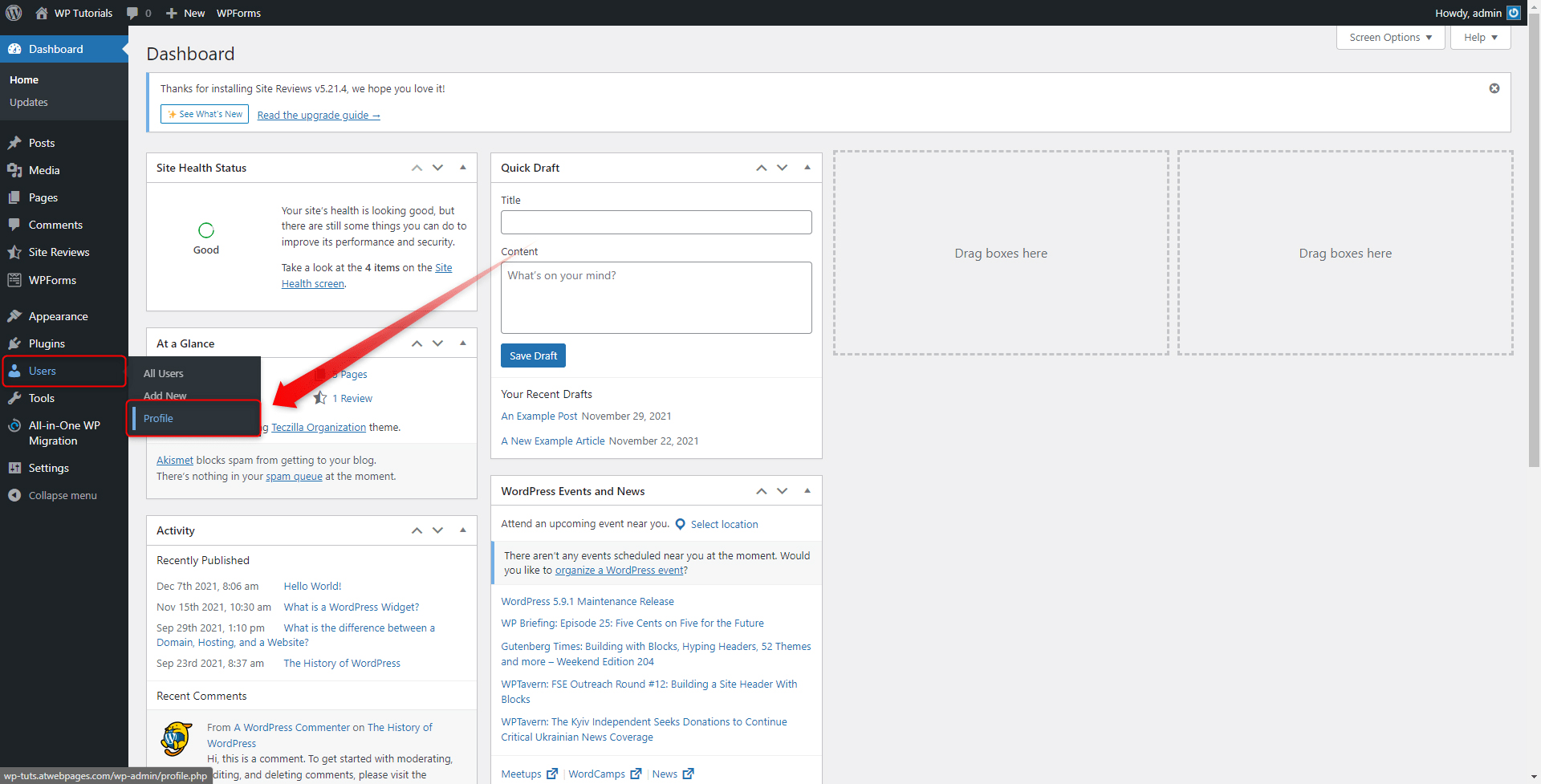This screenshot has width=1541, height=784.
Task: Click the Media icon in sidebar
Action: tap(14, 170)
